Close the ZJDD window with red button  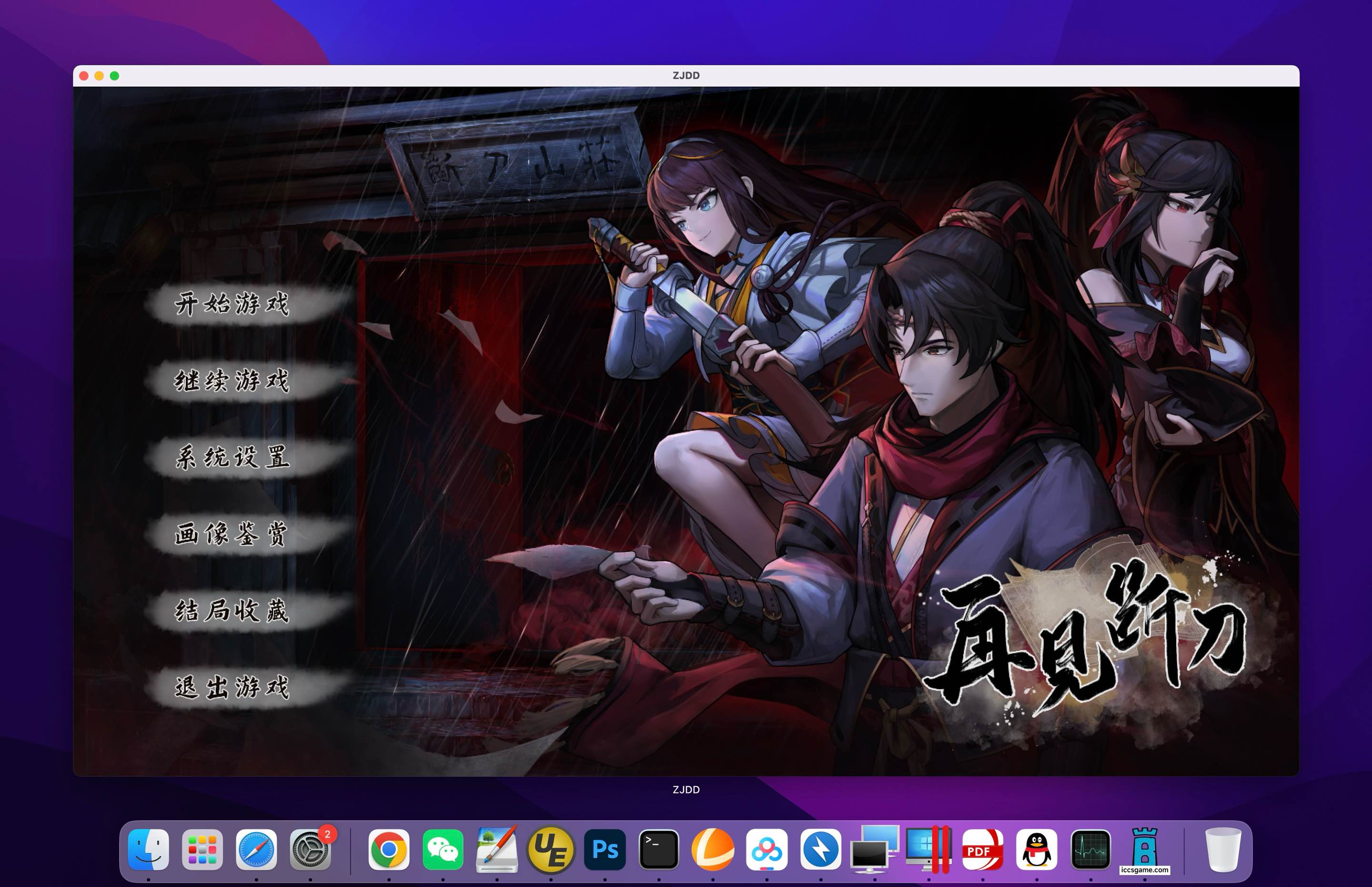(x=84, y=75)
